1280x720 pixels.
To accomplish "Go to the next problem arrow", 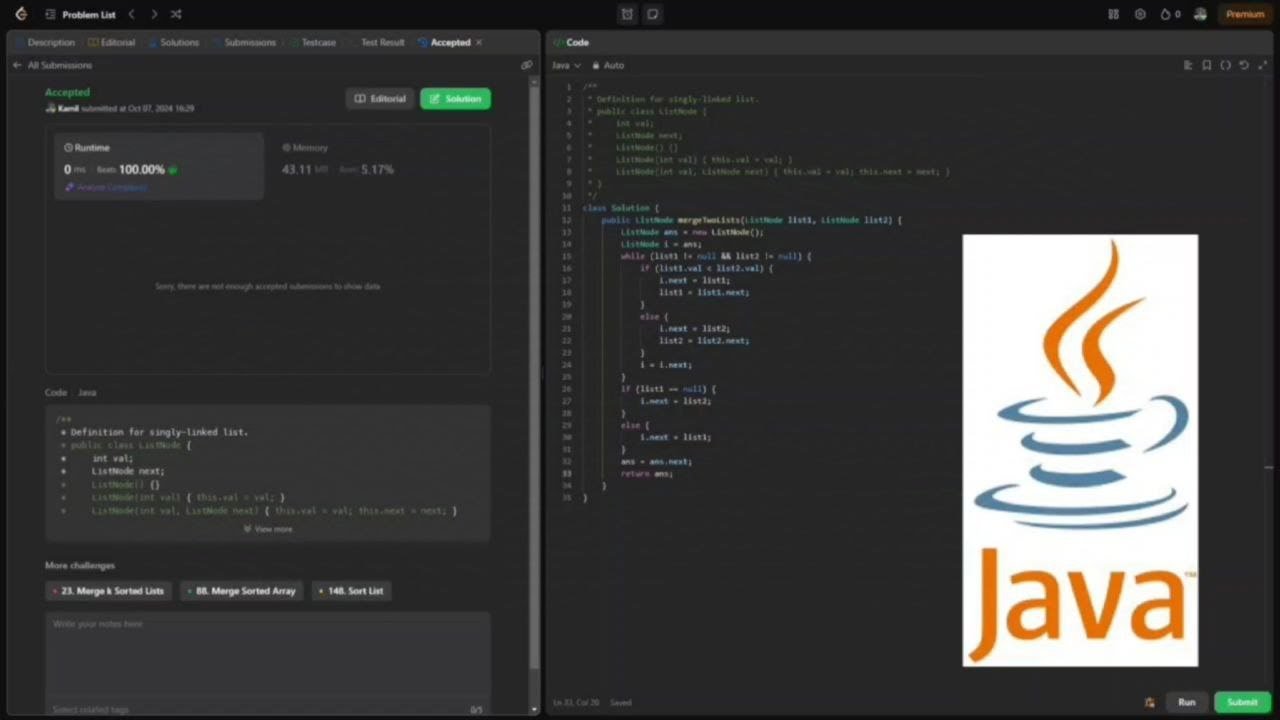I will point(154,15).
